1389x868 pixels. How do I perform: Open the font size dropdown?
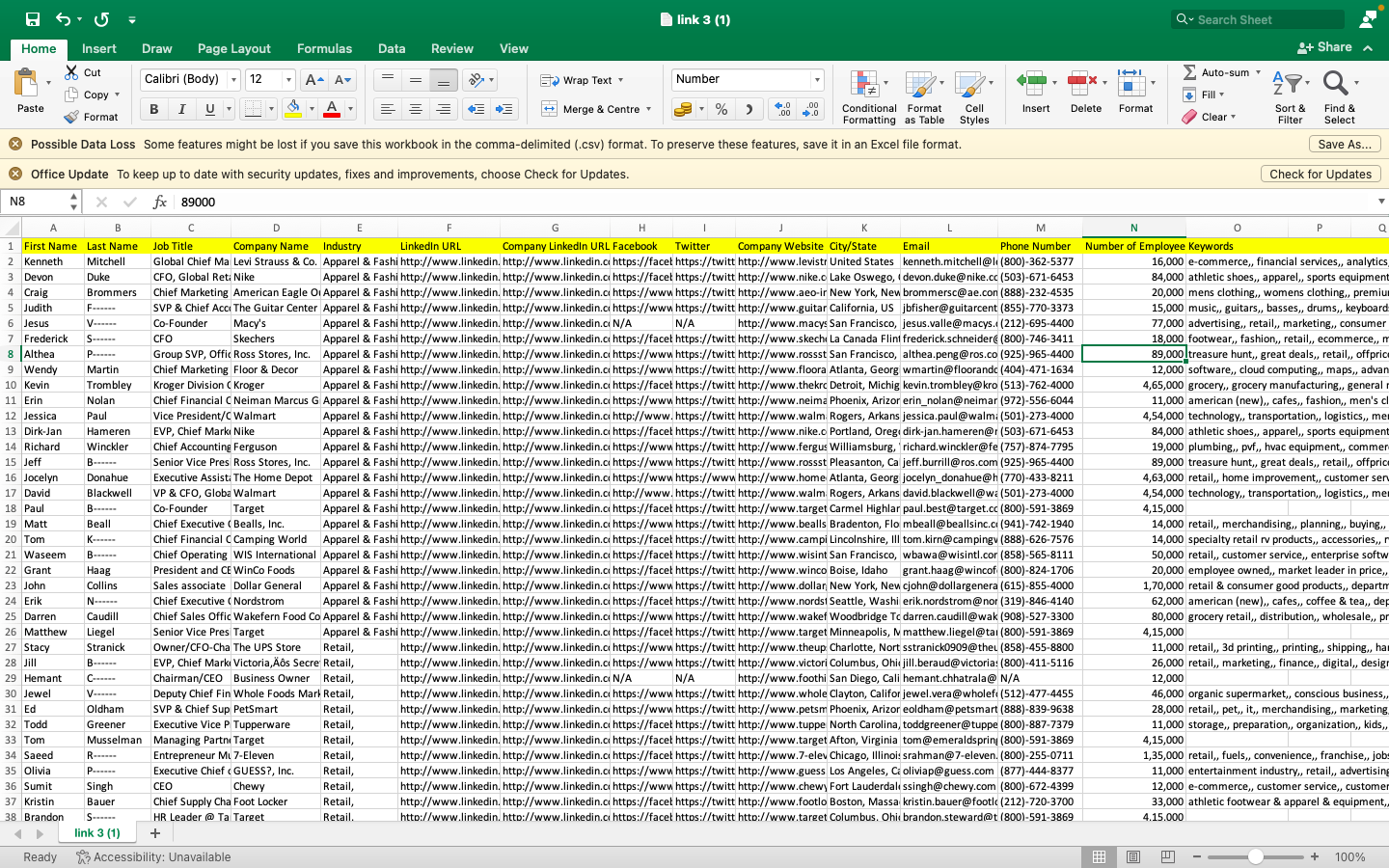click(x=288, y=80)
